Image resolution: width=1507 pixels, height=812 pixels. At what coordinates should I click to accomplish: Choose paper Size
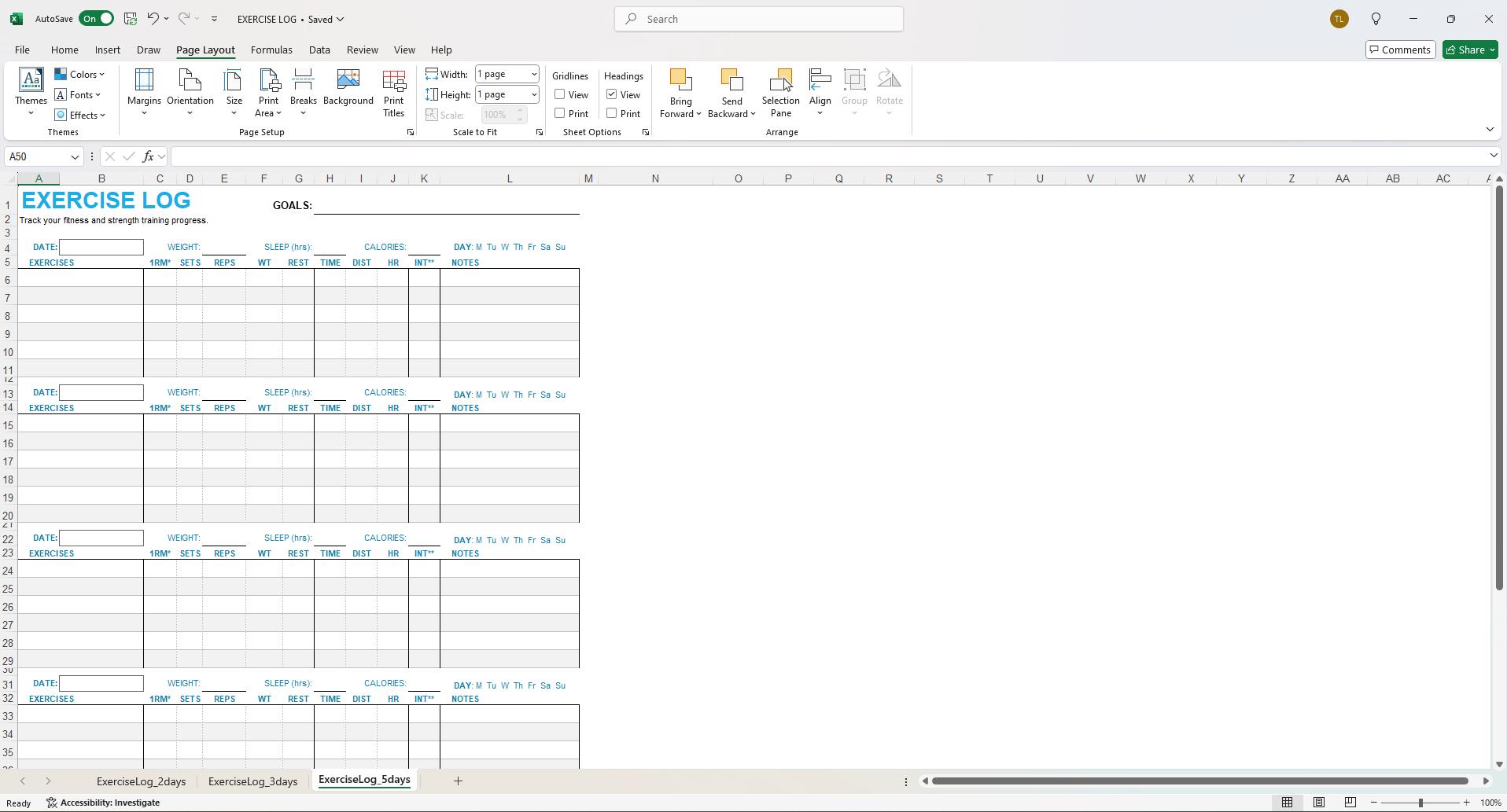234,93
